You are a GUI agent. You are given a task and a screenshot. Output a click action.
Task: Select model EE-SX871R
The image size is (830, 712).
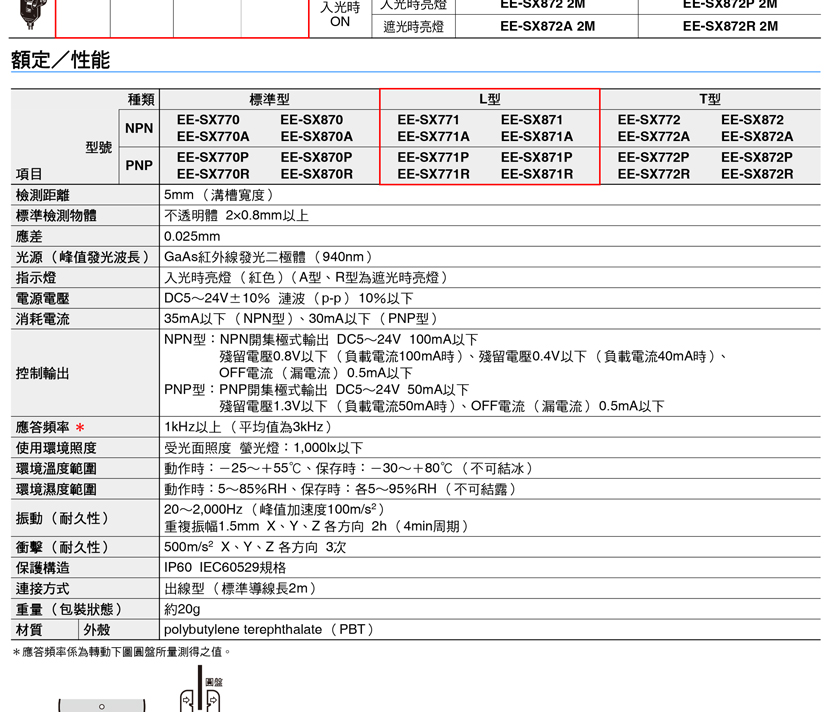[537, 174]
